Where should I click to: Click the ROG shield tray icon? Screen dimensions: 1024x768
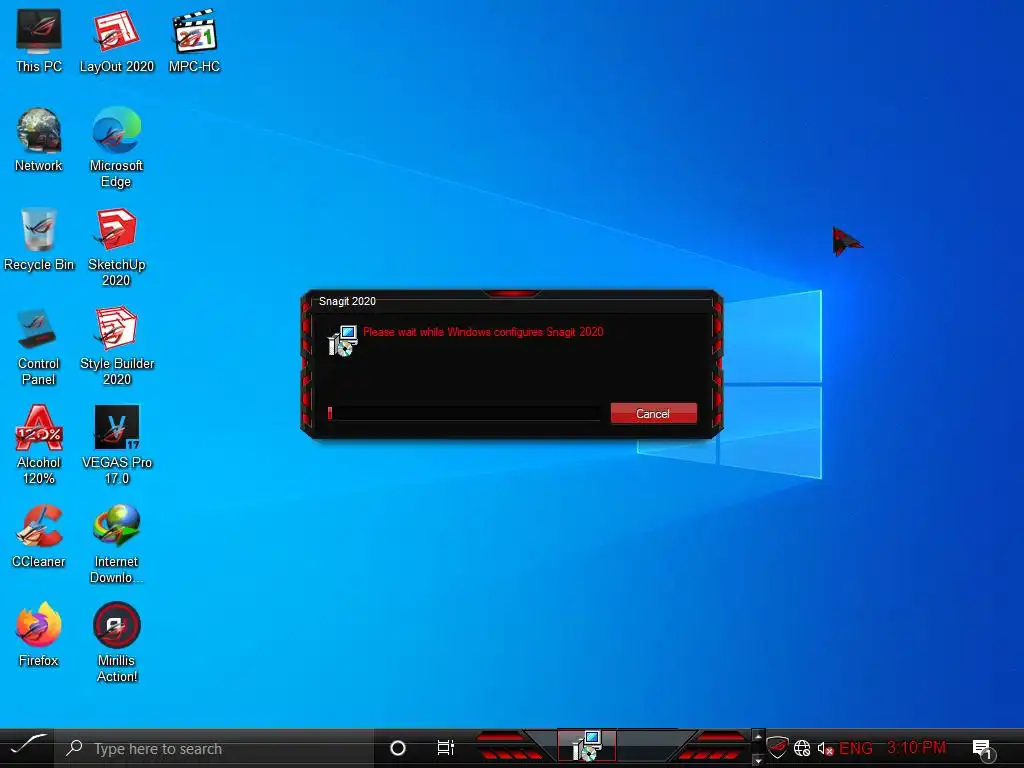pyautogui.click(x=777, y=748)
